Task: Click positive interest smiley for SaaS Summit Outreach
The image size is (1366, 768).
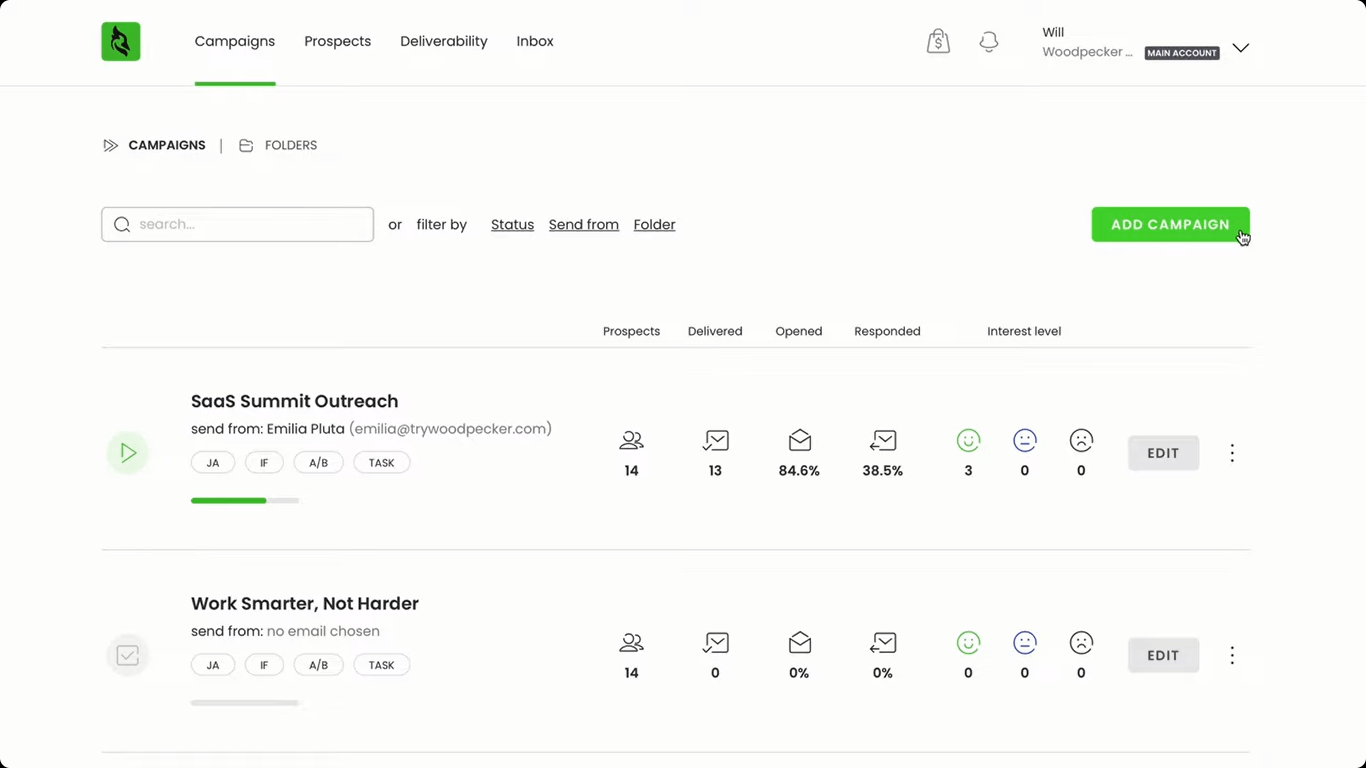Action: (x=968, y=440)
